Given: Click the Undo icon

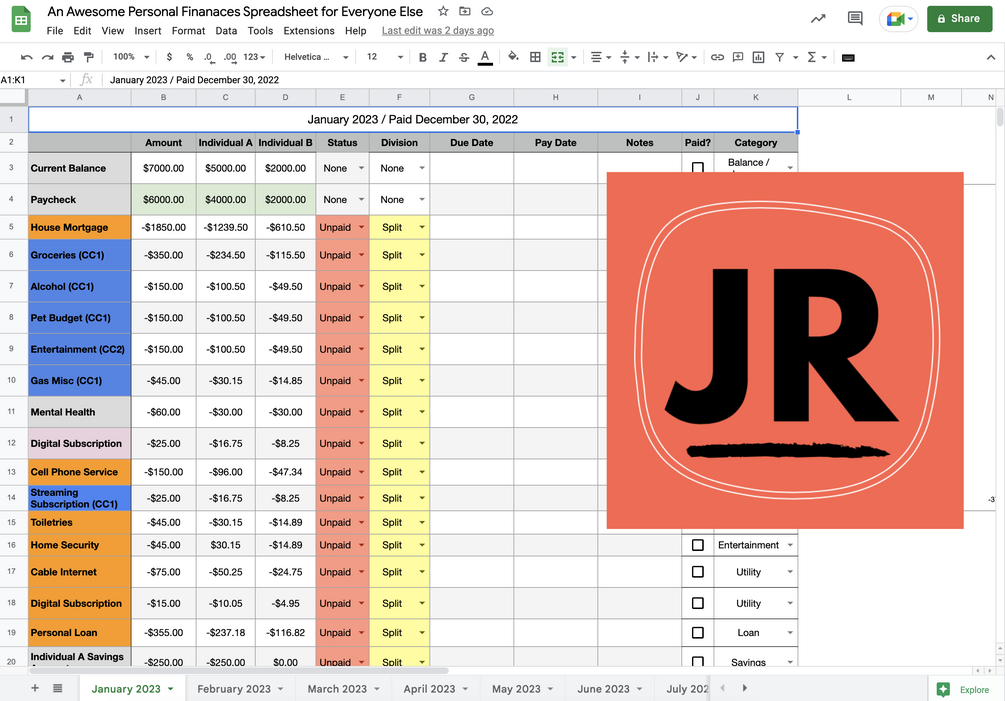Looking at the screenshot, I should point(26,57).
